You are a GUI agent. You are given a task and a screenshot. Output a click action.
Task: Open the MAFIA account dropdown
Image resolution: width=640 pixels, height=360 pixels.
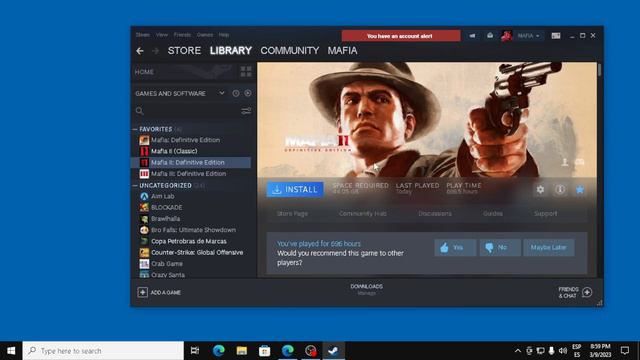click(x=528, y=36)
